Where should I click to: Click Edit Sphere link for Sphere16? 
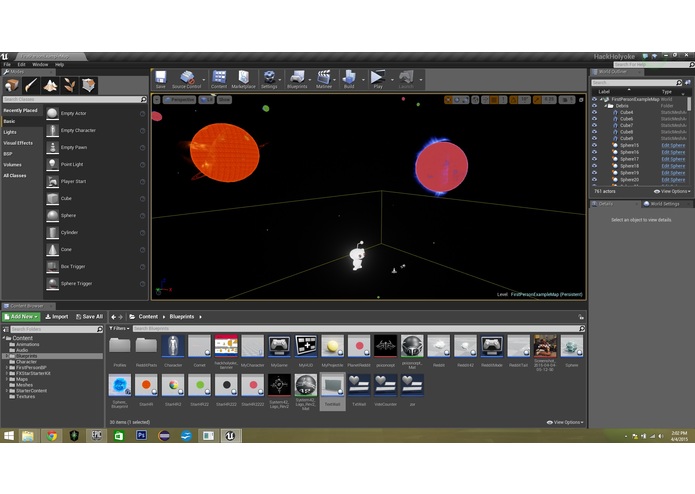click(x=673, y=152)
